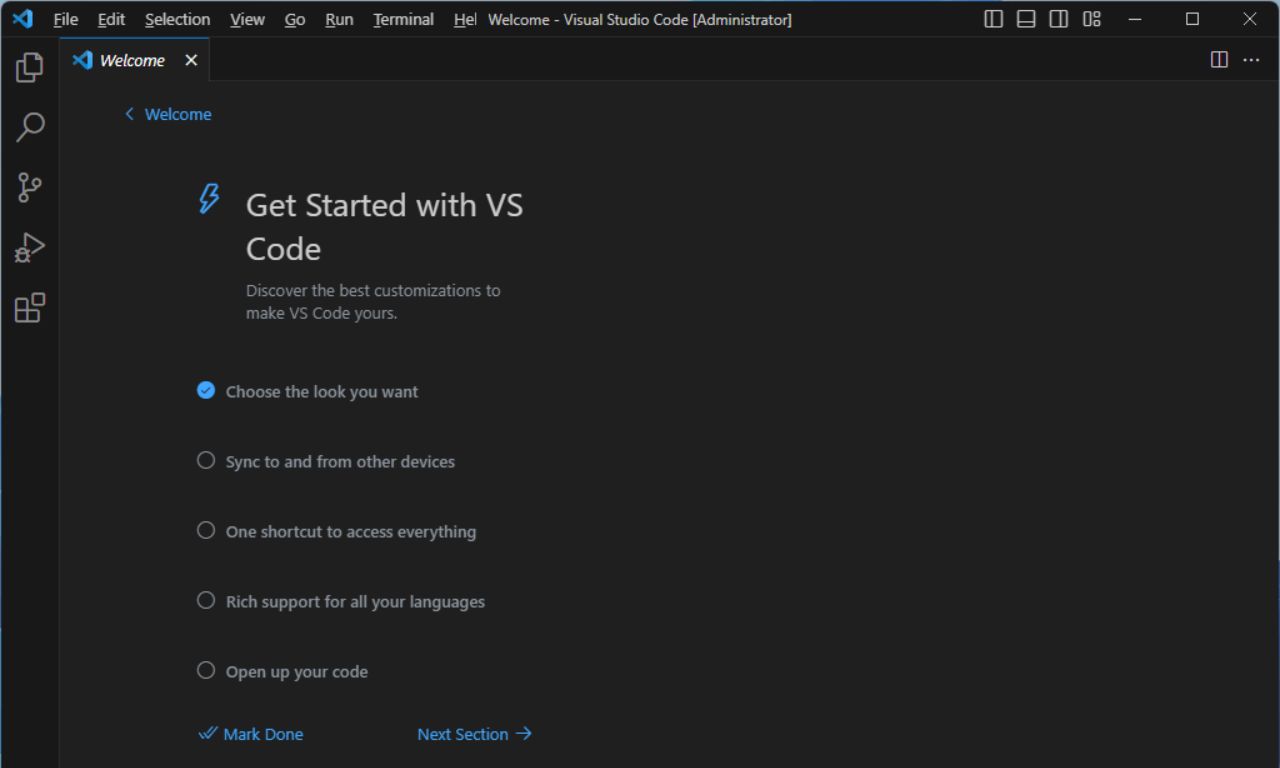Image resolution: width=1280 pixels, height=768 pixels.
Task: Click Mark Done link
Action: click(x=251, y=734)
